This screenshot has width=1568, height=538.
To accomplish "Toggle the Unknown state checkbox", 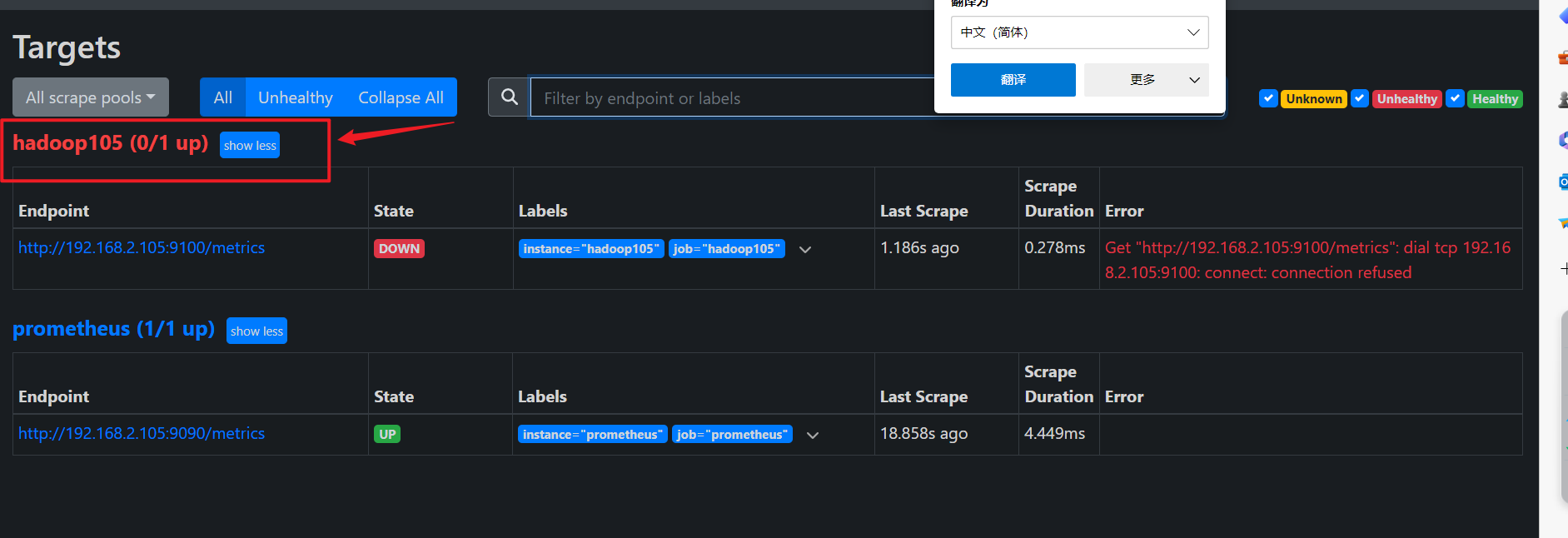I will coord(1268,98).
